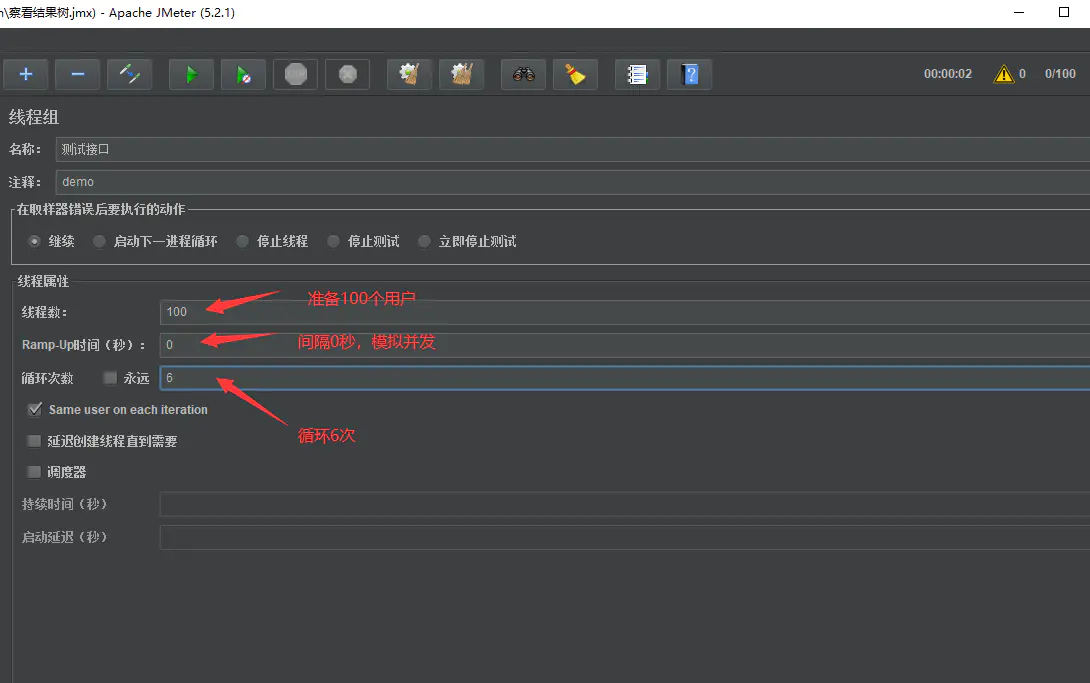This screenshot has width=1090, height=683.
Task: Select the 停止线程 radio option
Action: coord(242,241)
